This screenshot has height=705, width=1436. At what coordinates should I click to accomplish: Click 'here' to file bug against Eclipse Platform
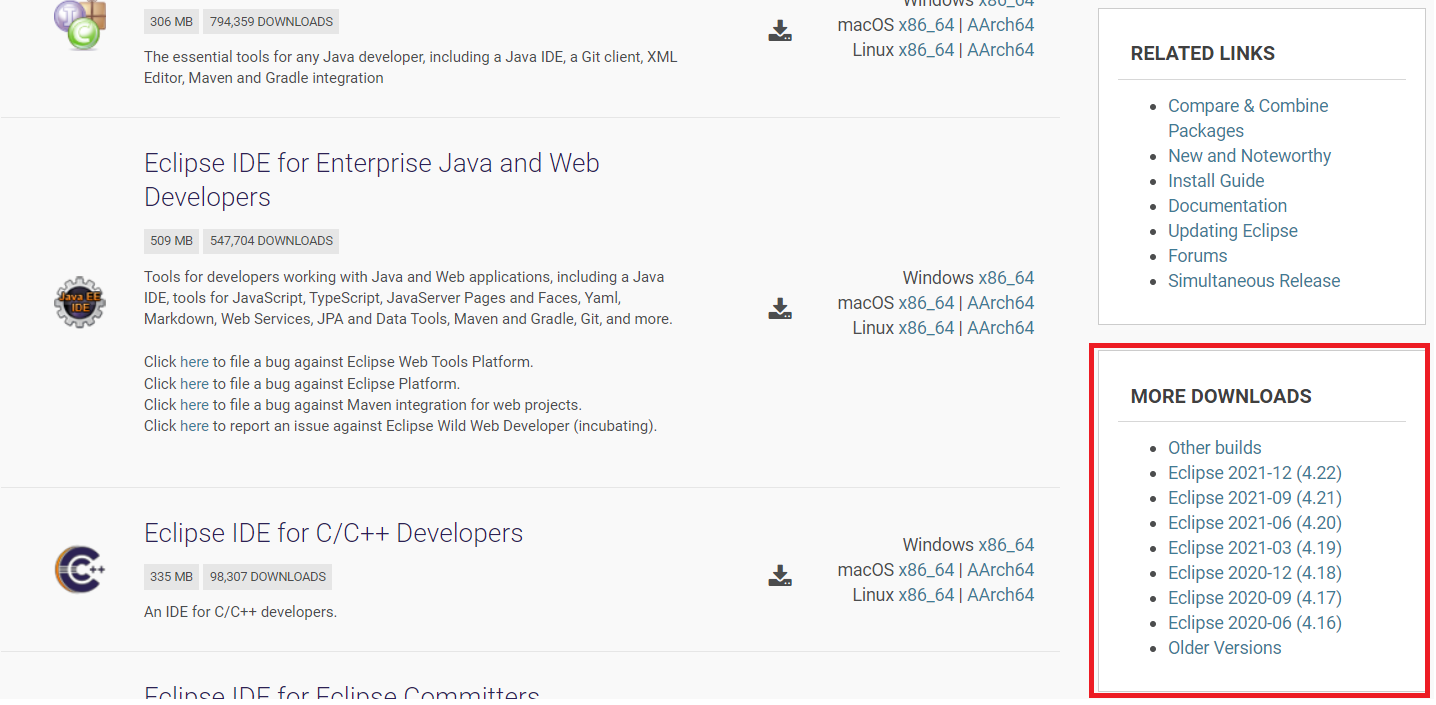click(194, 384)
